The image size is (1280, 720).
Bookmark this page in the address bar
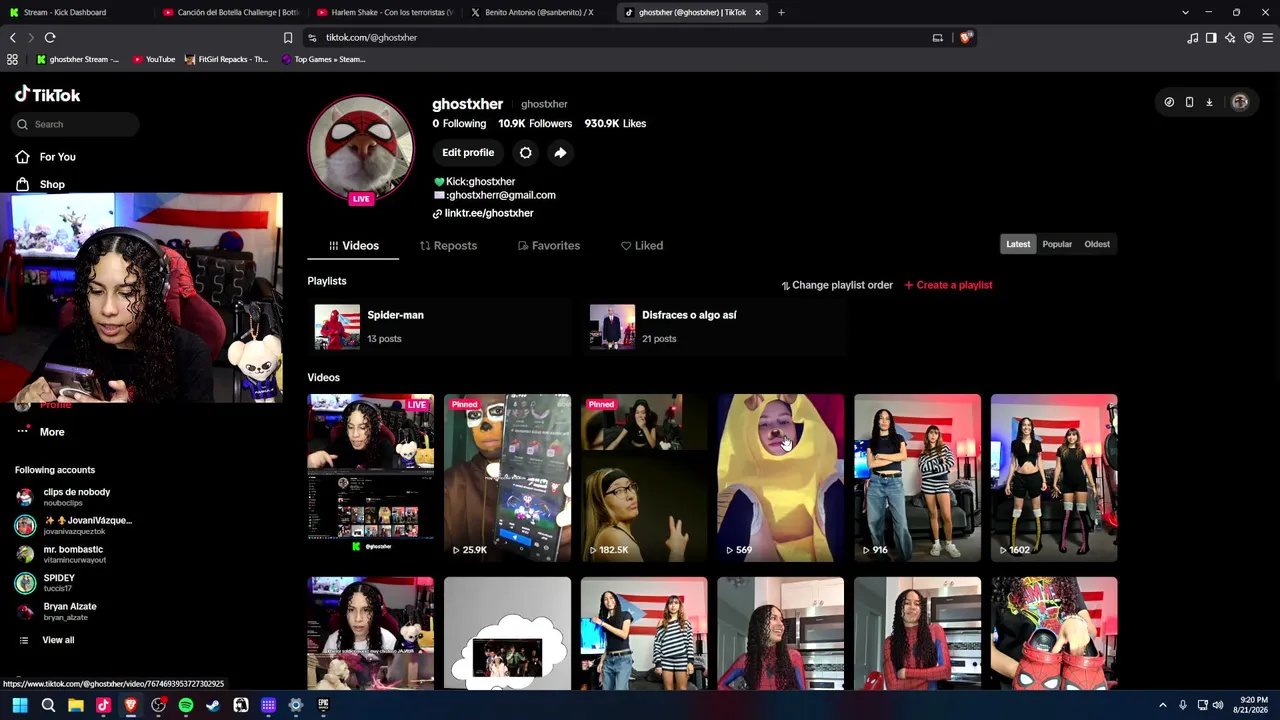[x=288, y=38]
